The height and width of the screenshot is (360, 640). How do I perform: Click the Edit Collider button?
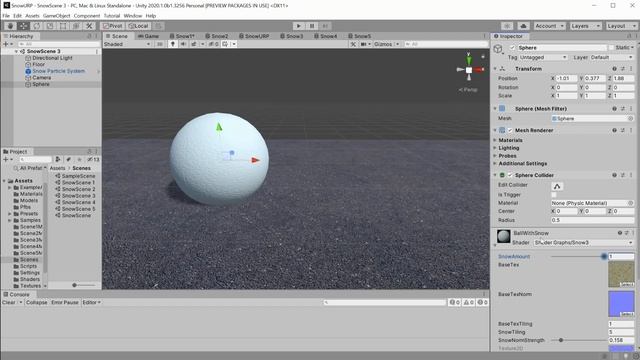coord(557,186)
